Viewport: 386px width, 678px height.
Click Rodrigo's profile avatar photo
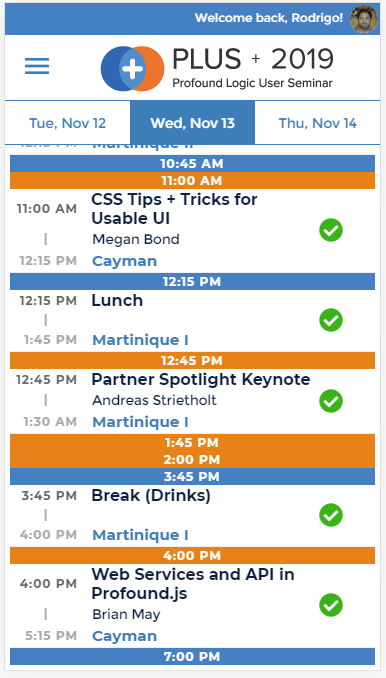[x=364, y=19]
